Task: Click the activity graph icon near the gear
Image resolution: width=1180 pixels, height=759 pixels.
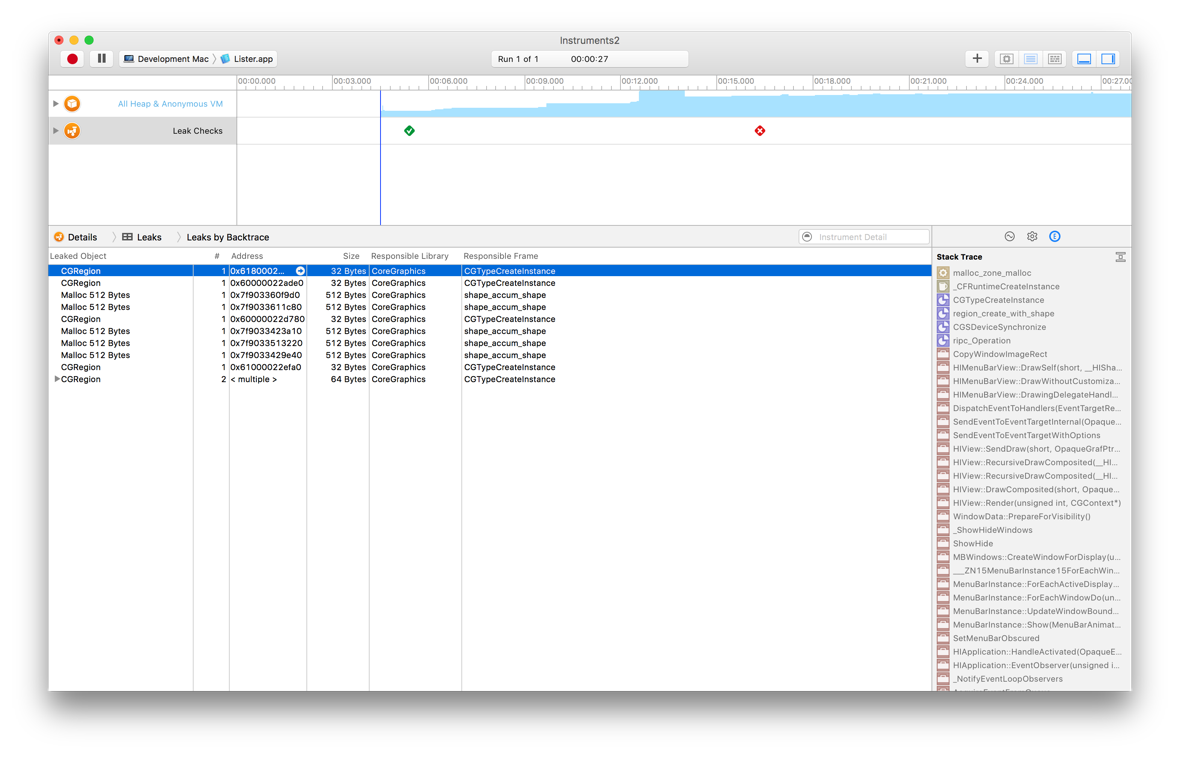Action: pos(1010,236)
